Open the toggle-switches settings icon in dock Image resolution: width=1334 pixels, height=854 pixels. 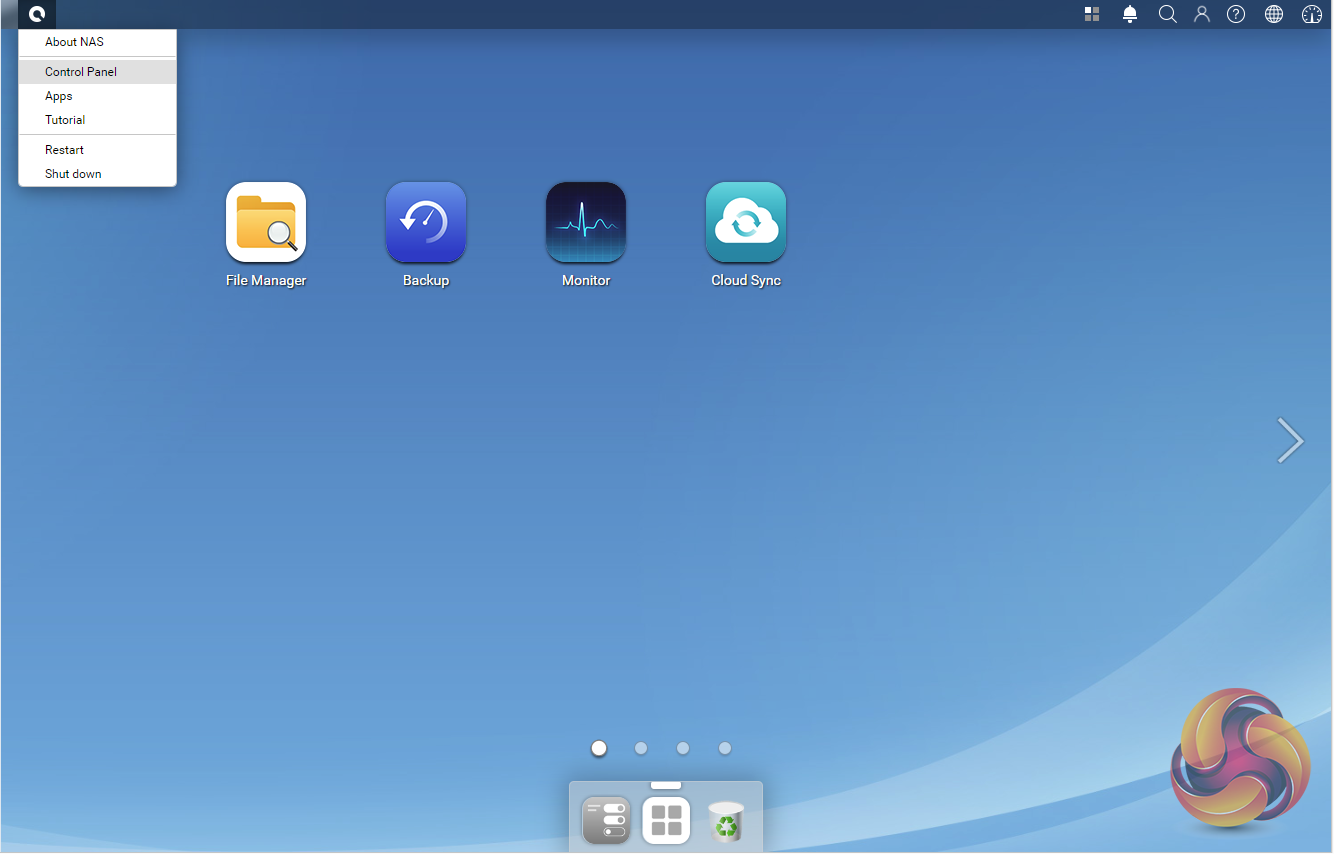(606, 820)
